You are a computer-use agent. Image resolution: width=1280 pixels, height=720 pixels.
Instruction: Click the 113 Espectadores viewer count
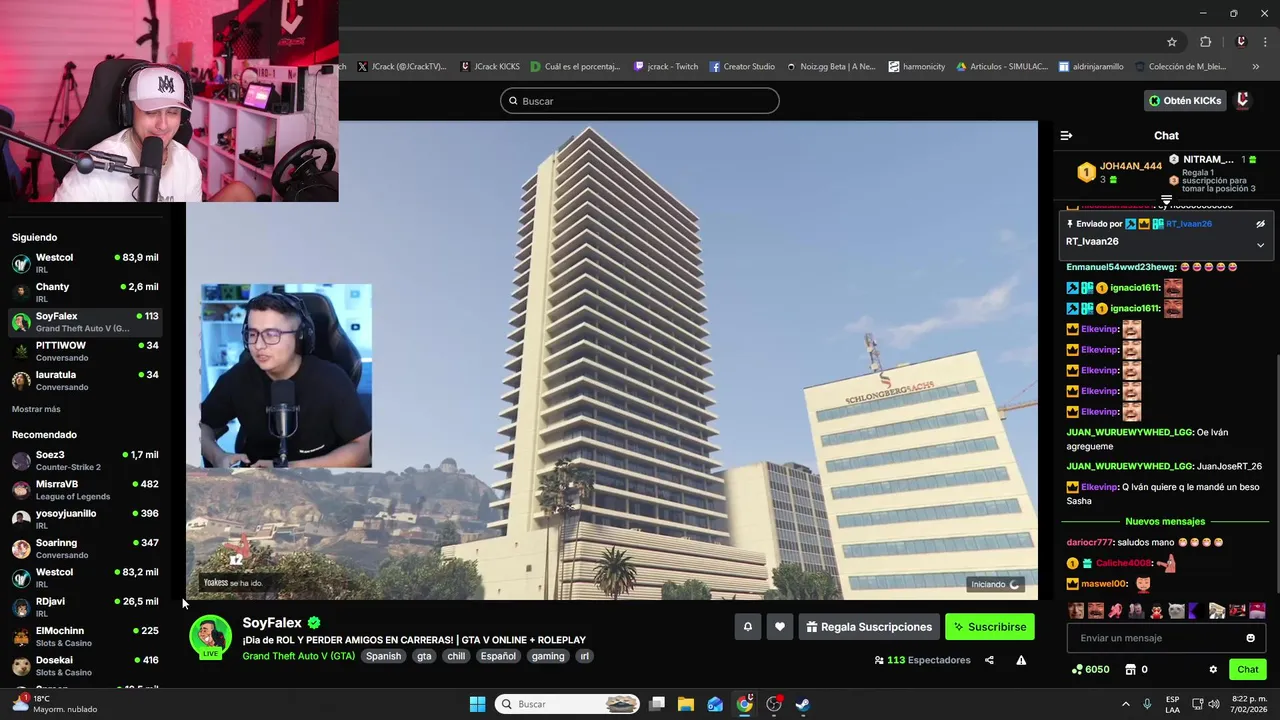[x=922, y=660]
